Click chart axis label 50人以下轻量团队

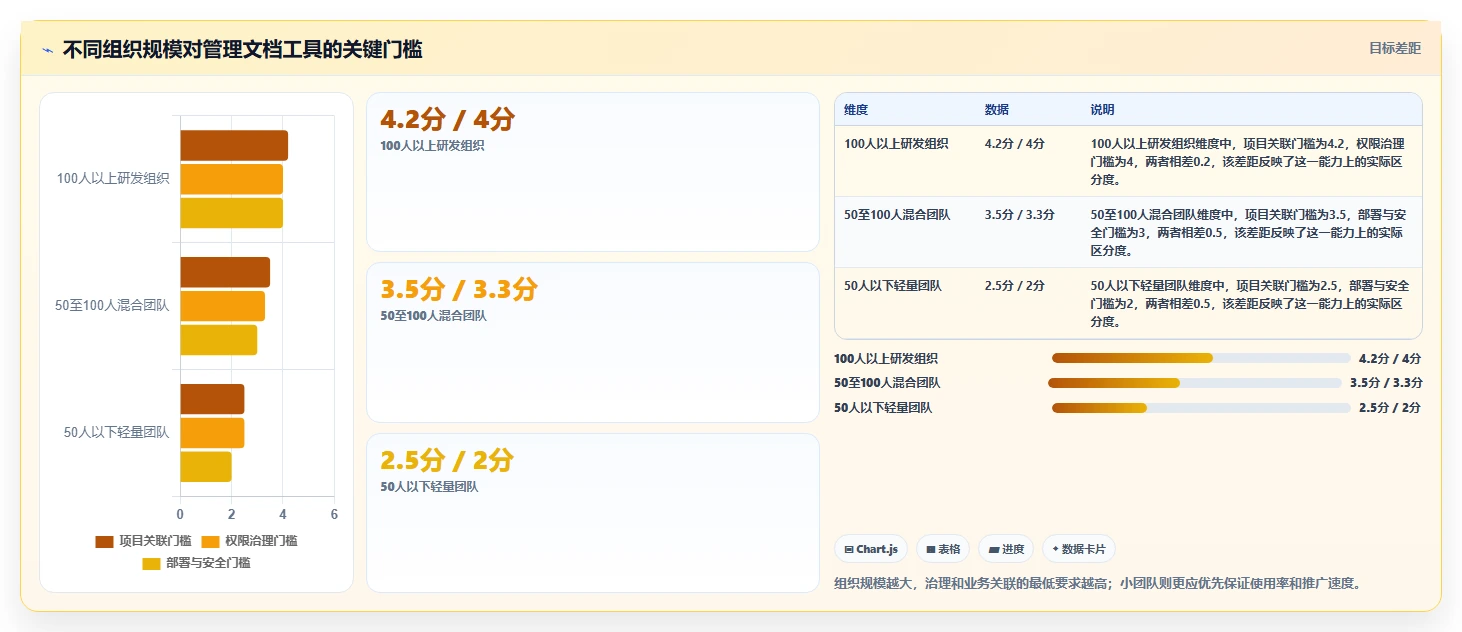[117, 433]
